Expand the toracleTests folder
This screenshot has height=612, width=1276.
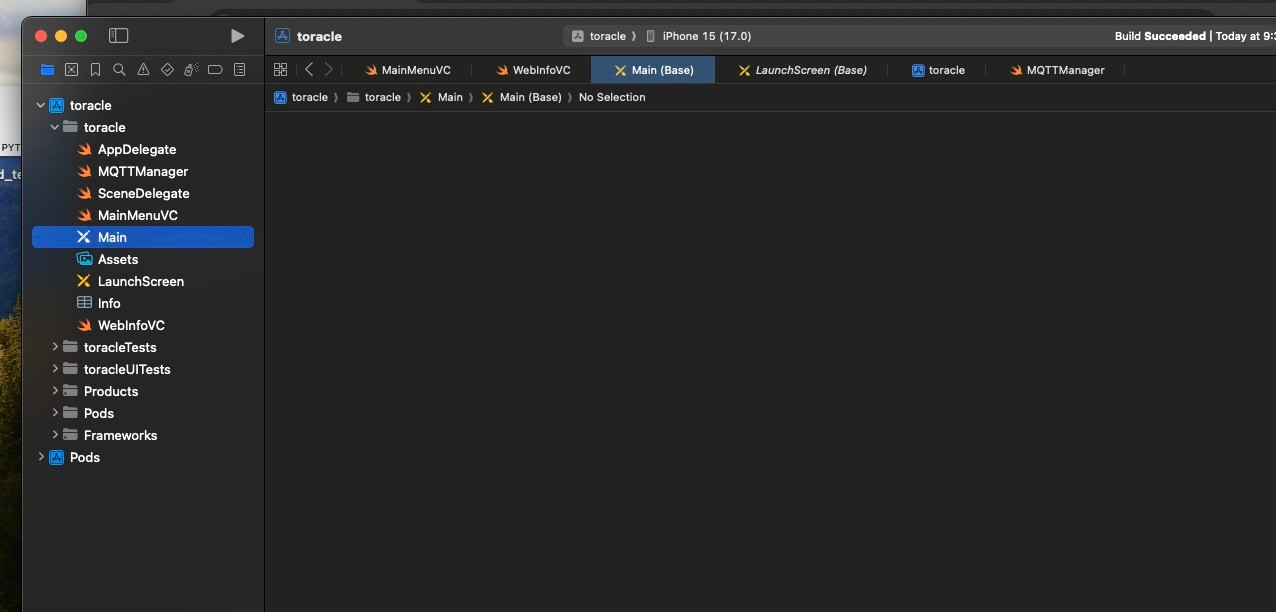[55, 347]
